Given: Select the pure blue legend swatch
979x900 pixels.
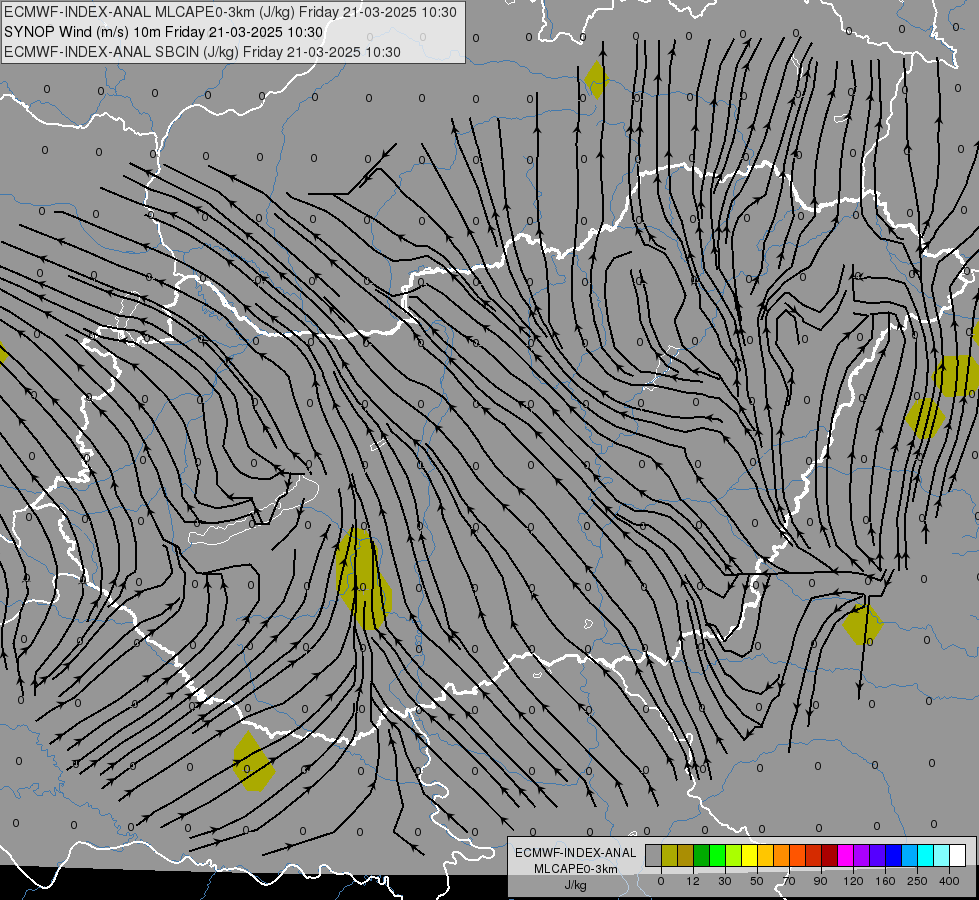Looking at the screenshot, I should (x=894, y=855).
